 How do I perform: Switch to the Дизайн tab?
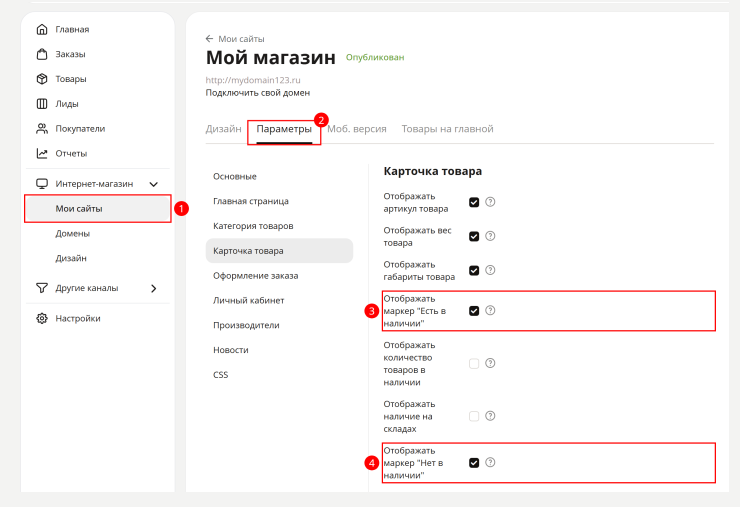coord(223,129)
